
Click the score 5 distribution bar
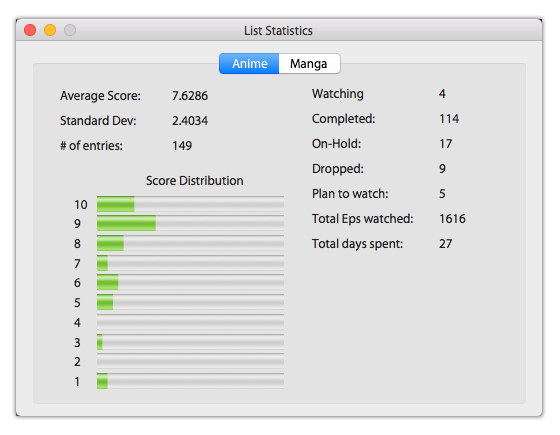[190, 302]
